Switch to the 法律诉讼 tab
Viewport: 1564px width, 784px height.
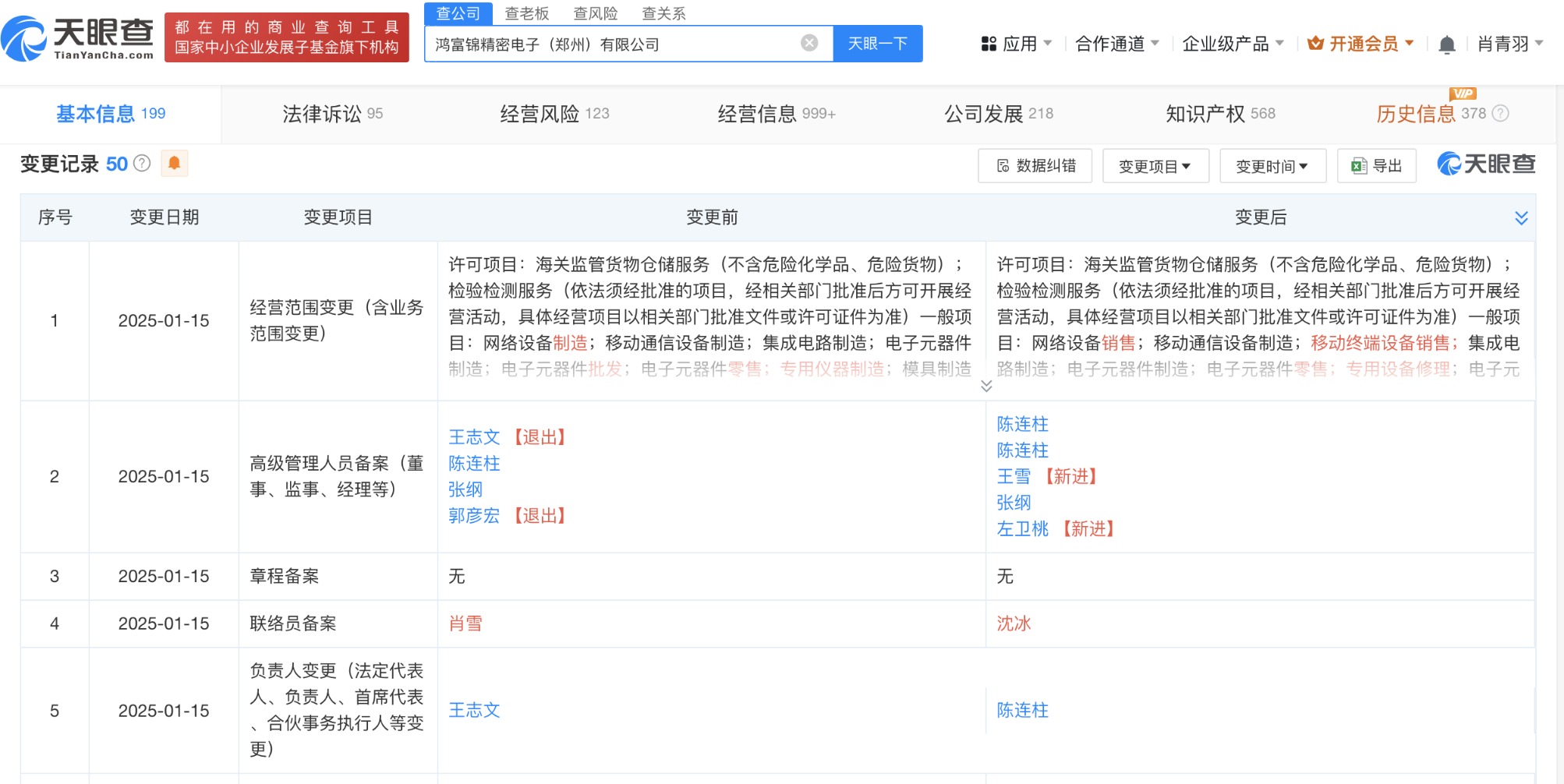(x=332, y=114)
